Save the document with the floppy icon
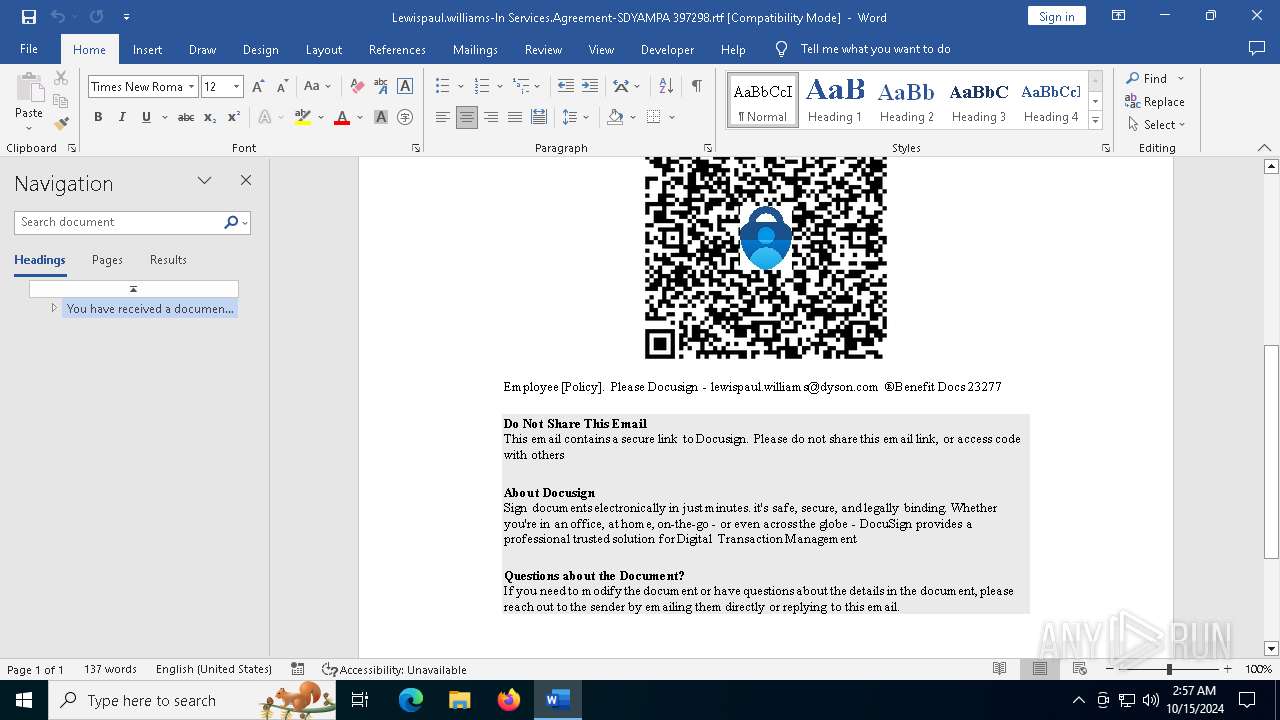Image resolution: width=1280 pixels, height=720 pixels. tap(28, 17)
